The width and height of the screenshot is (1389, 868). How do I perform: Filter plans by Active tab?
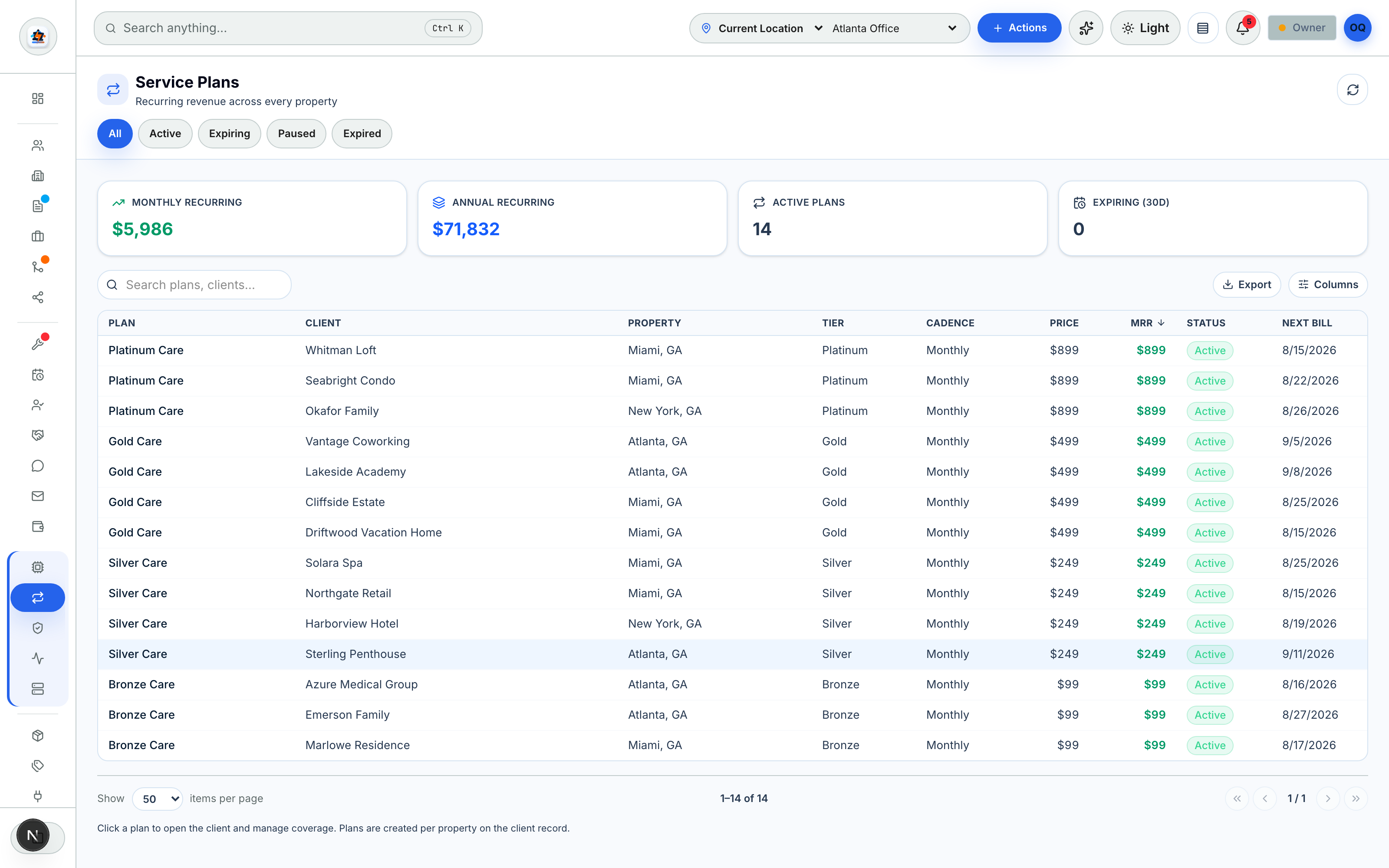pos(165,134)
